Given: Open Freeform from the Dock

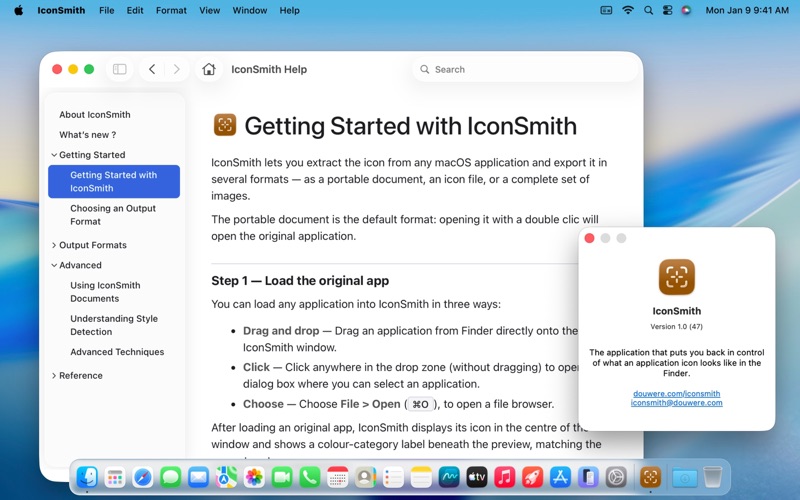Looking at the screenshot, I should tap(449, 478).
